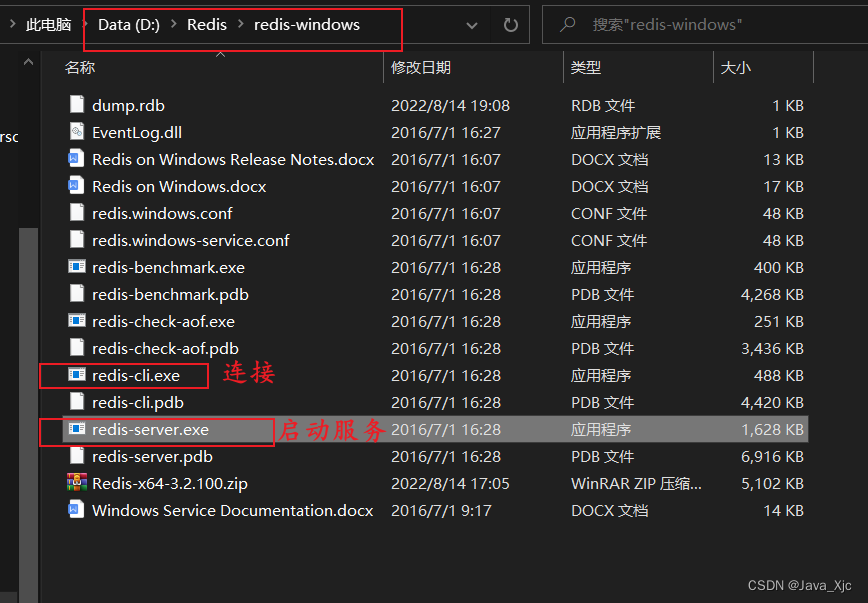This screenshot has height=603, width=868.
Task: Select redis.windows-service.conf file name
Action: pyautogui.click(x=191, y=240)
